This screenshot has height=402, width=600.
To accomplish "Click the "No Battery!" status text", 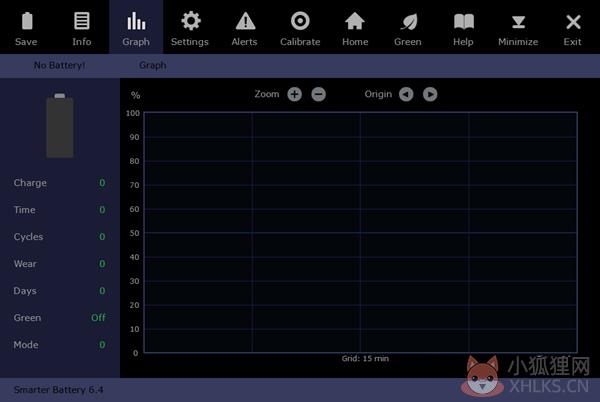I will pos(59,65).
